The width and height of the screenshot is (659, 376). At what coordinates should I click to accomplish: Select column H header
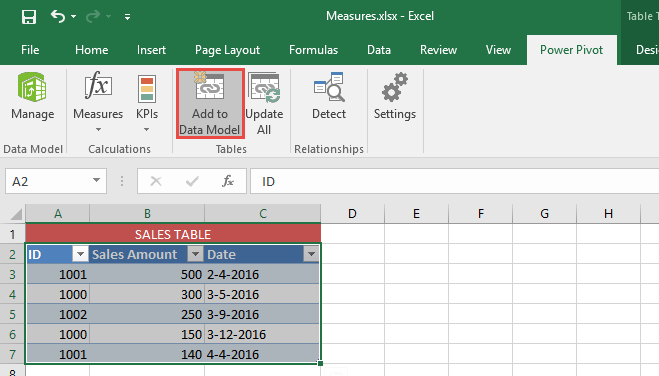pos(608,214)
